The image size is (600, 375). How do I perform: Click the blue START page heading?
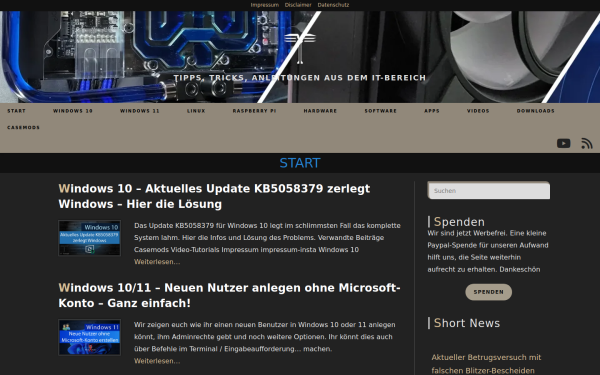point(300,163)
